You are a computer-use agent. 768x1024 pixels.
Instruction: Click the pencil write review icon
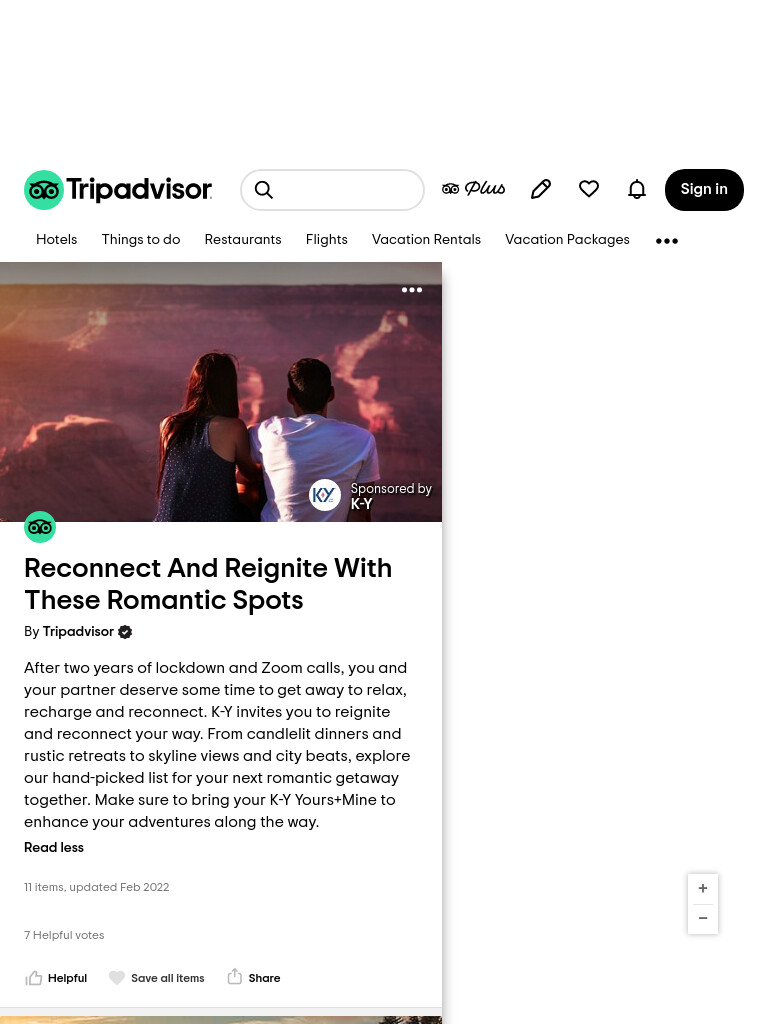click(x=541, y=189)
